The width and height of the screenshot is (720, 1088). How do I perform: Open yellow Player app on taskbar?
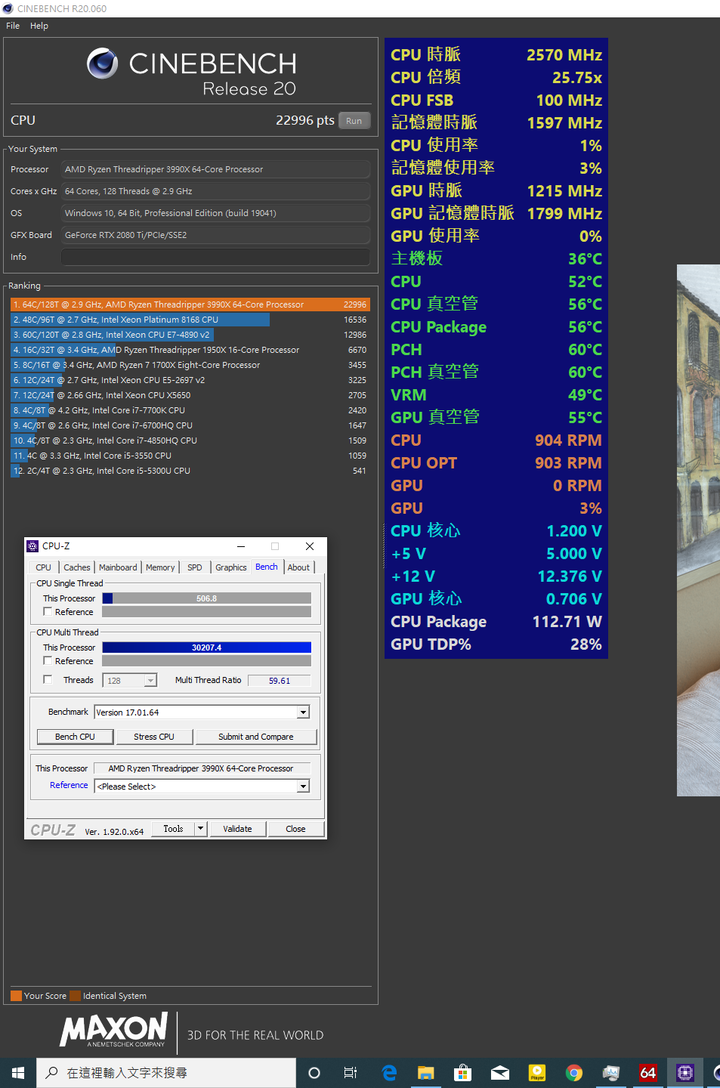[537, 1073]
